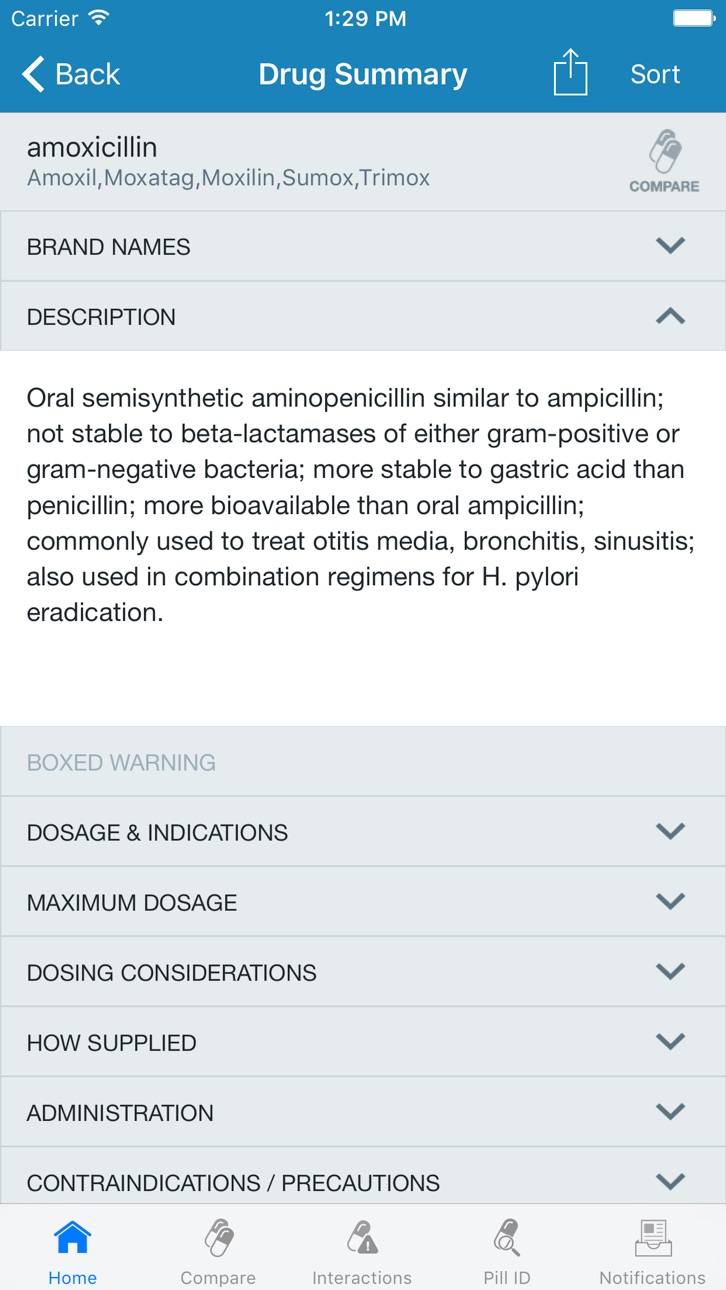Open the Pill ID tab icon
Screen dimensions: 726x1290
(507, 1238)
